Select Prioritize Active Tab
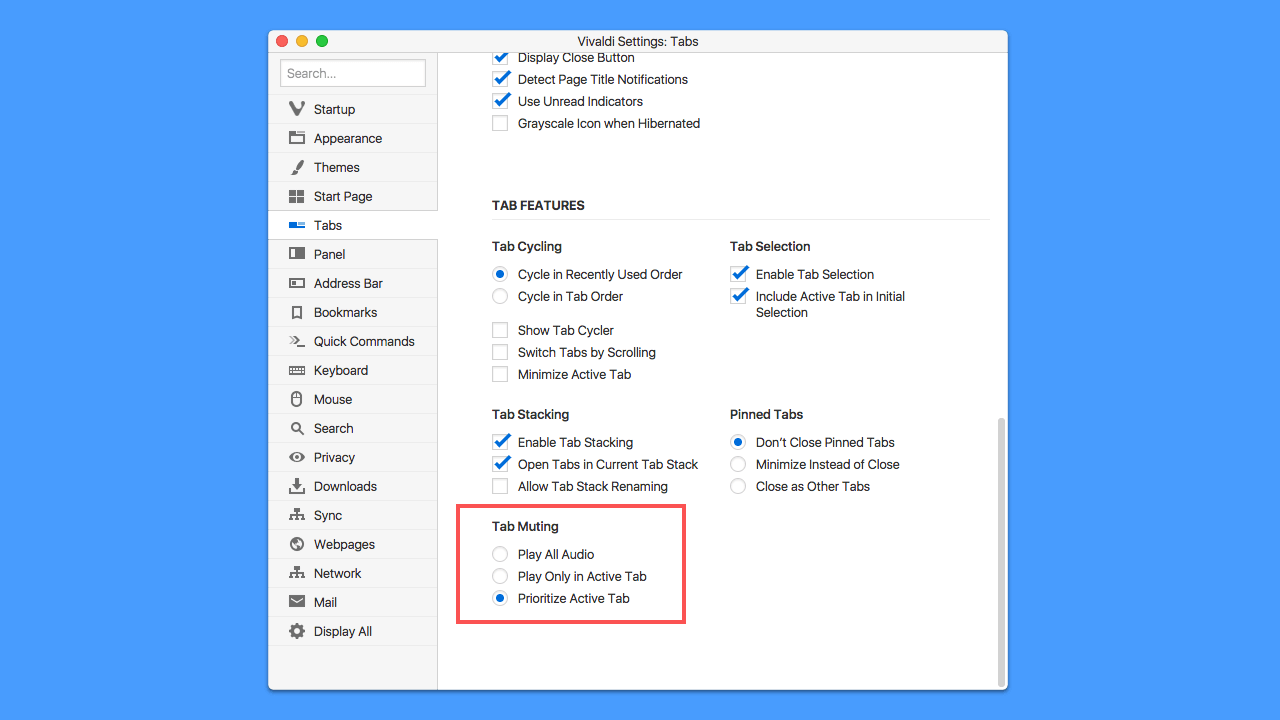The width and height of the screenshot is (1280, 720). [x=500, y=598]
